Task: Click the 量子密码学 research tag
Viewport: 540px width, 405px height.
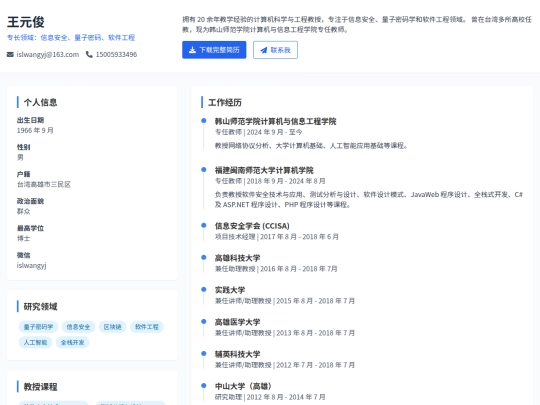Action: [x=39, y=327]
